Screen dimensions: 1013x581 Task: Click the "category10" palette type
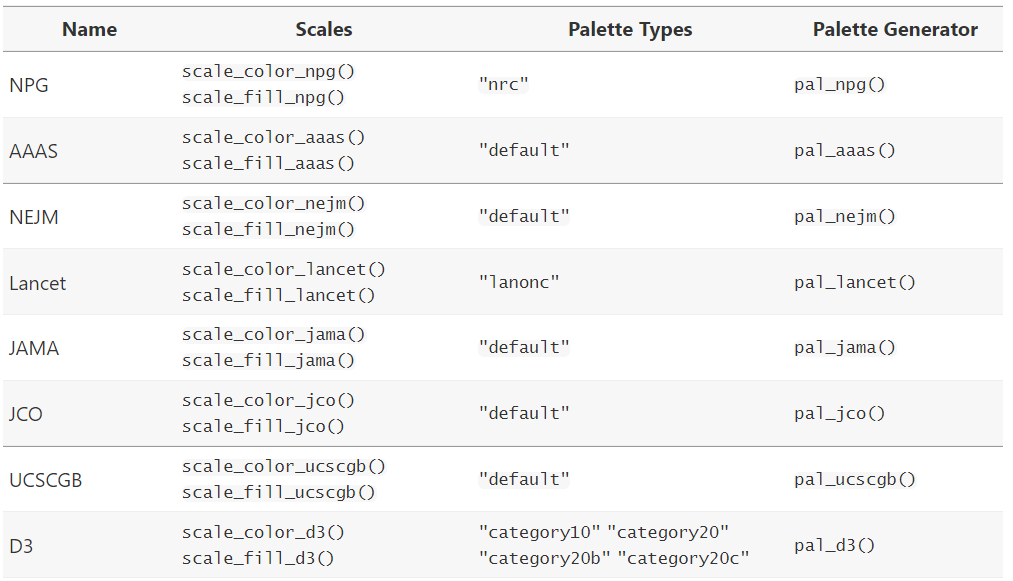(539, 532)
